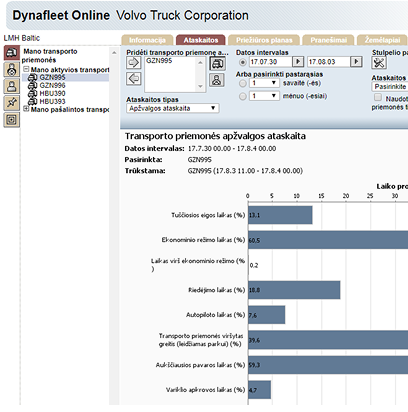The width and height of the screenshot is (408, 412).
Task: Click Ekonominio režimo laikas bar
Action: tap(328, 240)
